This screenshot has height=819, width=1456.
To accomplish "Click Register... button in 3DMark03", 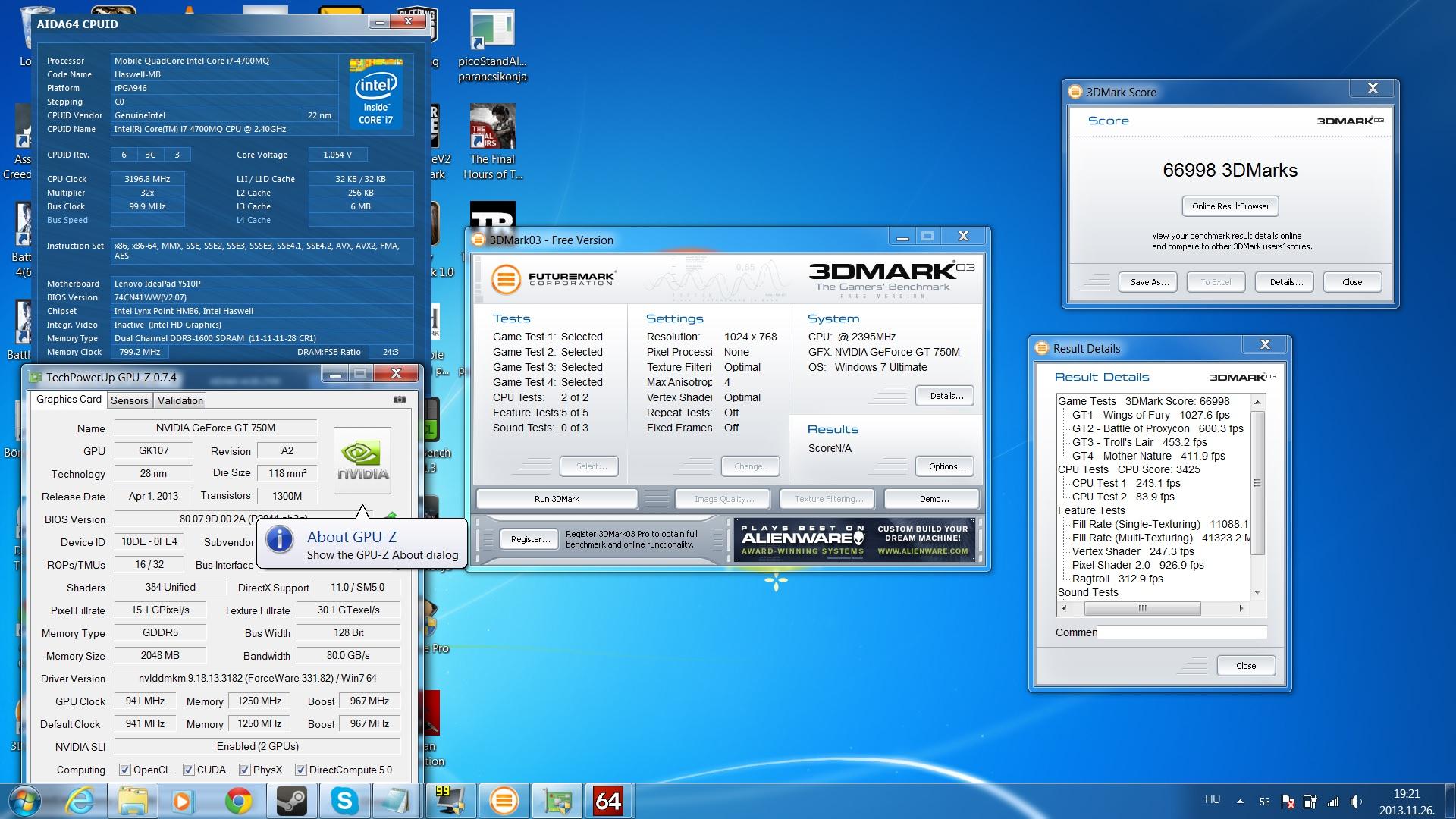I will (x=530, y=539).
